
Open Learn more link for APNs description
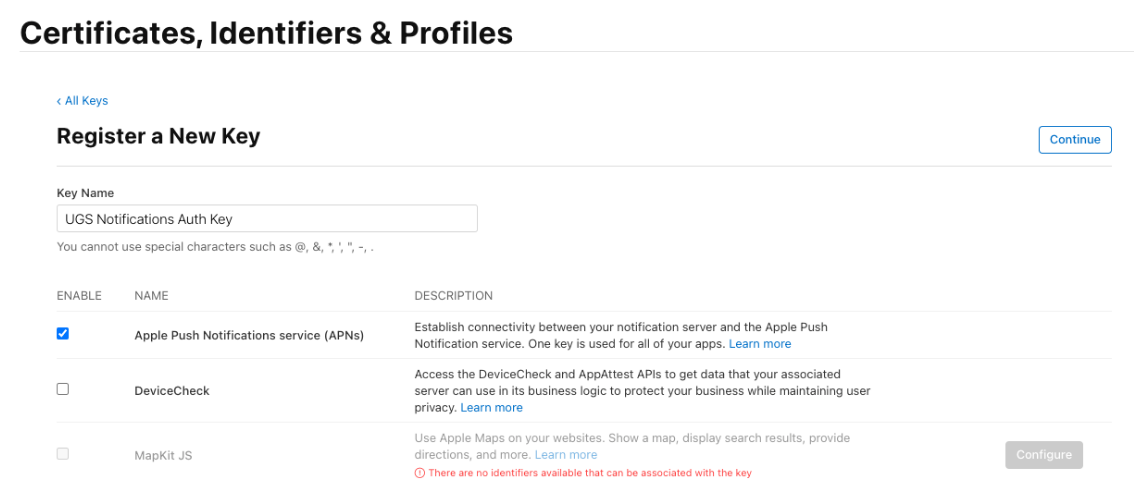759,344
